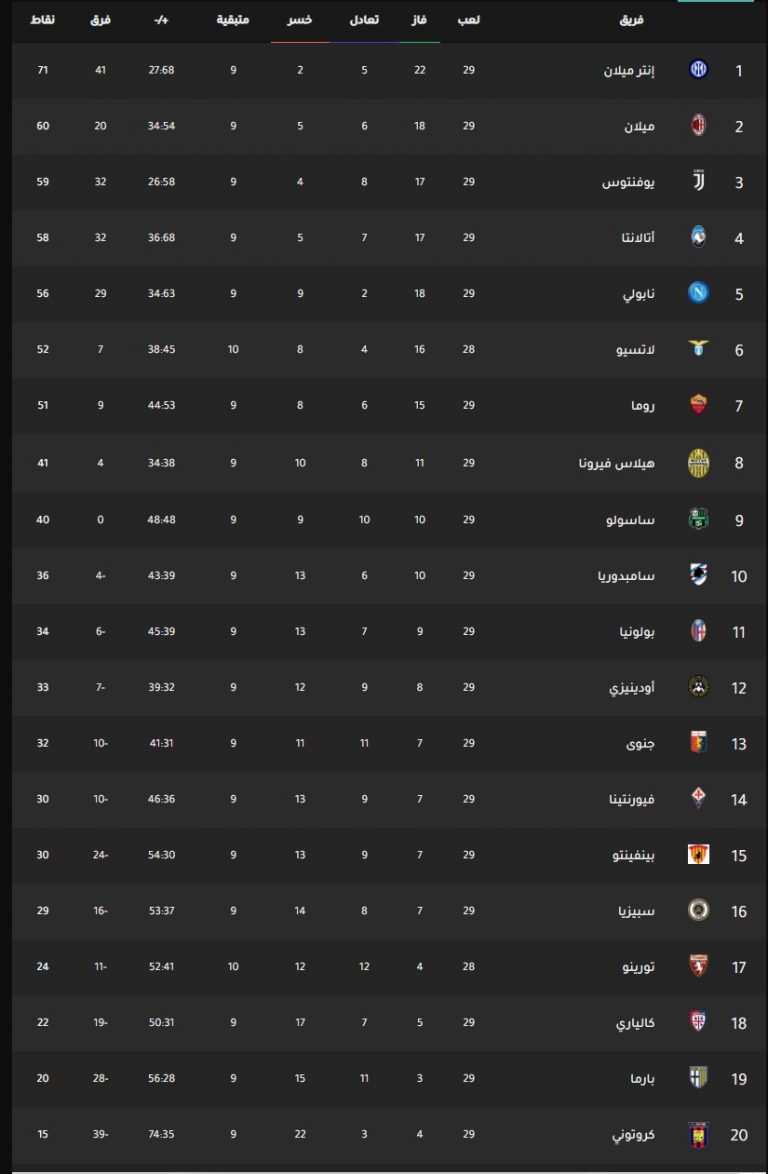Sort by the نقاط points column header

tap(43, 20)
